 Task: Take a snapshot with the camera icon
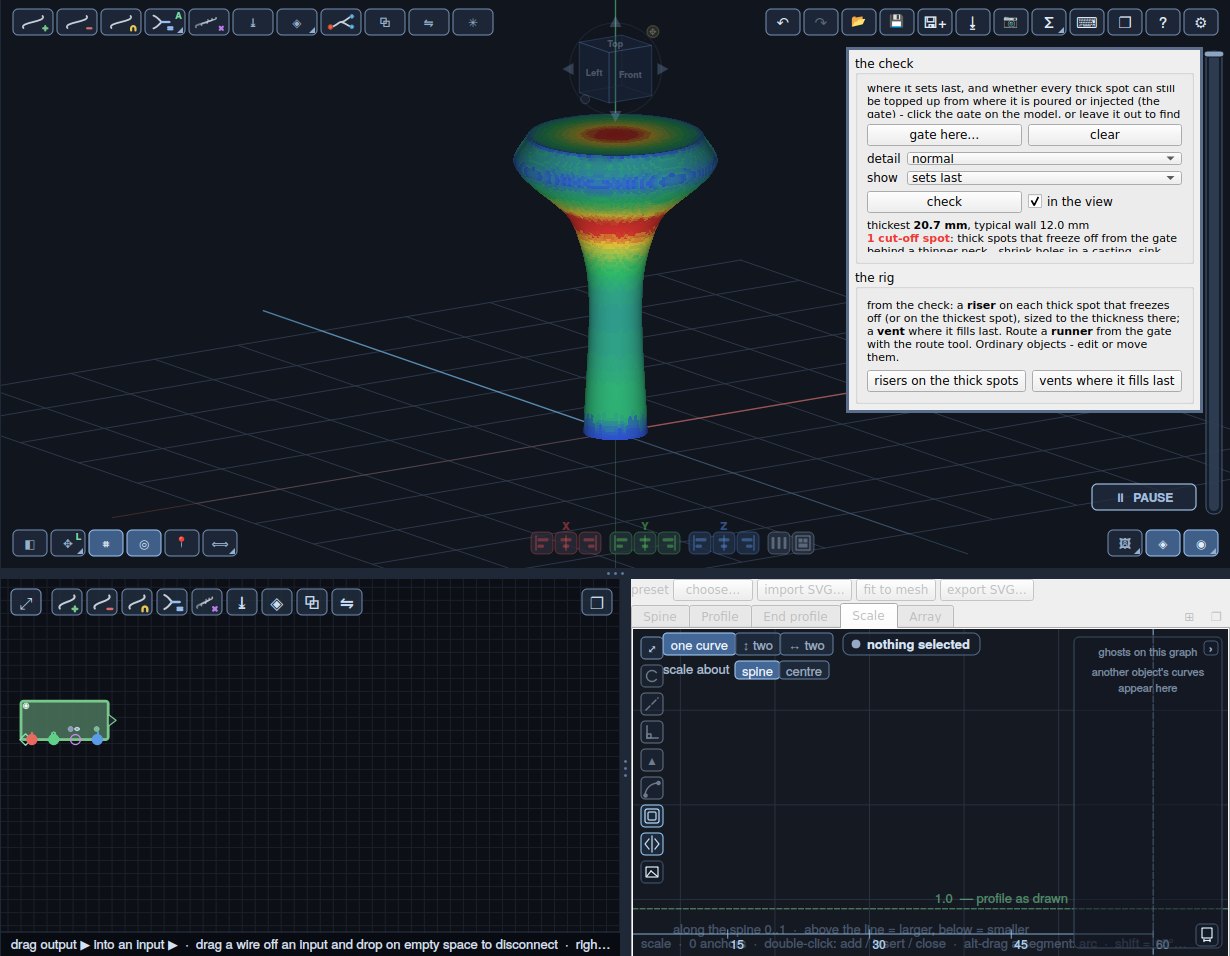pyautogui.click(x=1011, y=22)
